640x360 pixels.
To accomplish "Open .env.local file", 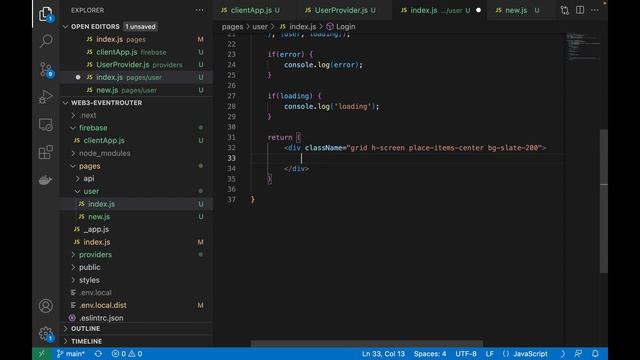I will (x=137, y=293).
